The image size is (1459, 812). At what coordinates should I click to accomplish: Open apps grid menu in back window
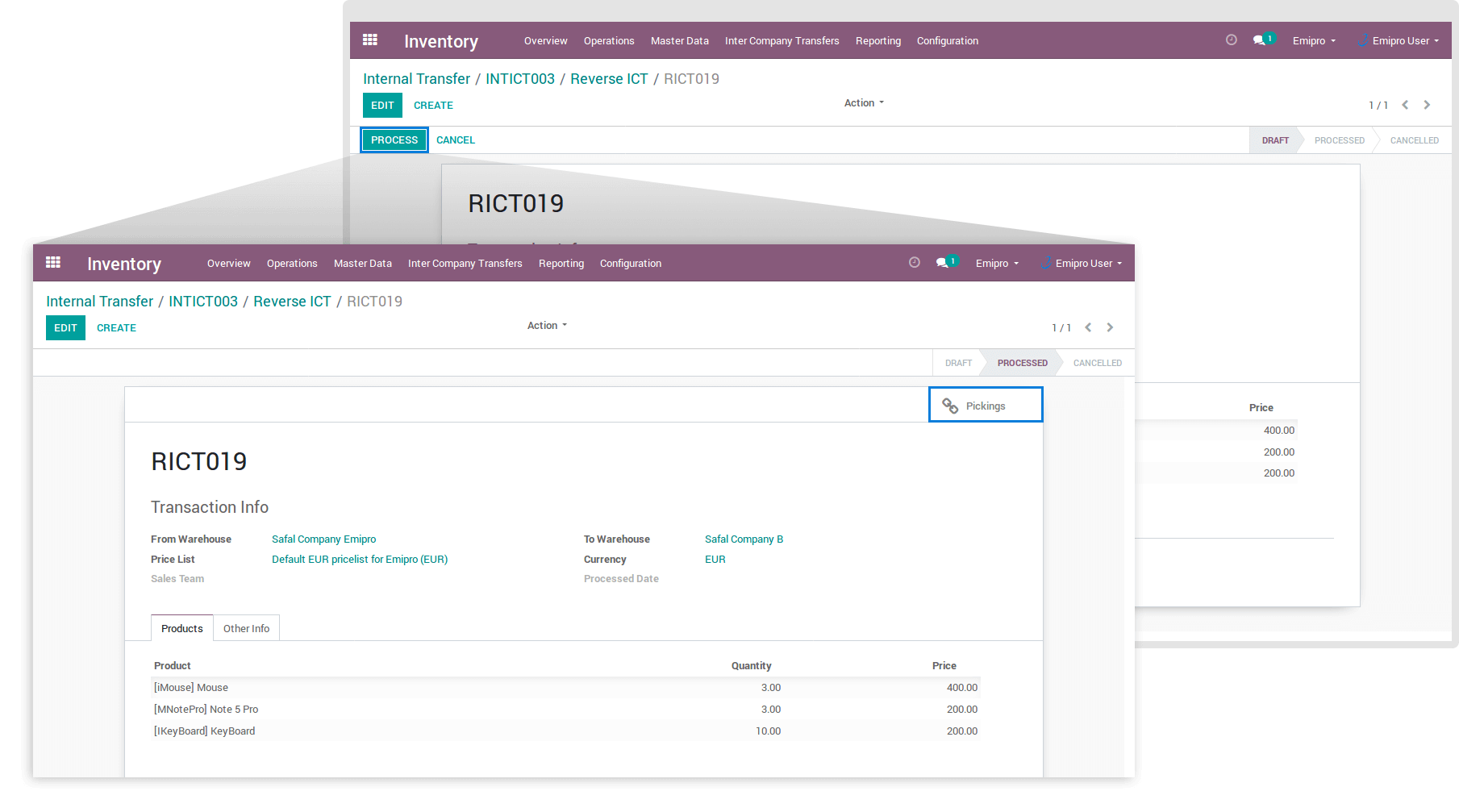[370, 40]
